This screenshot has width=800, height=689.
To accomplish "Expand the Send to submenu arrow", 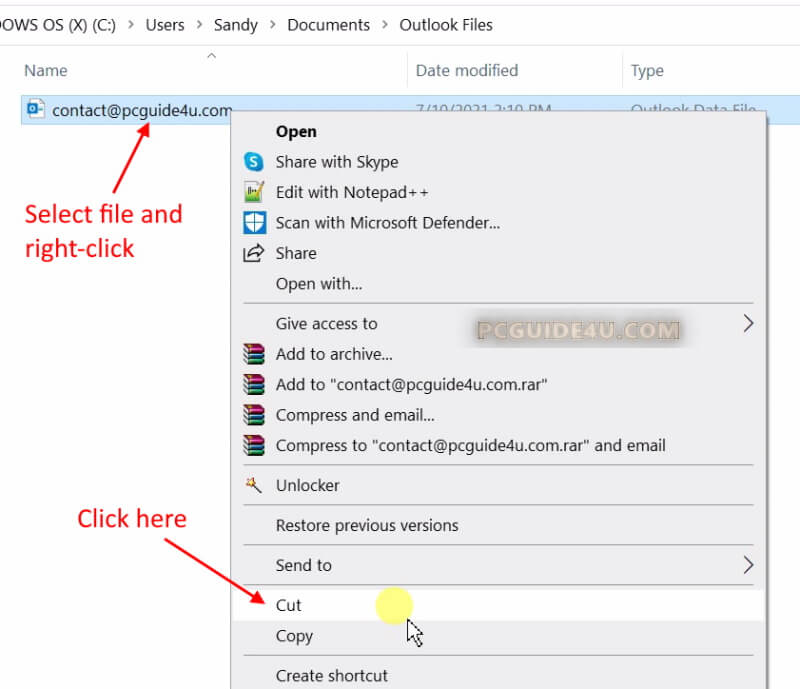I will point(747,565).
